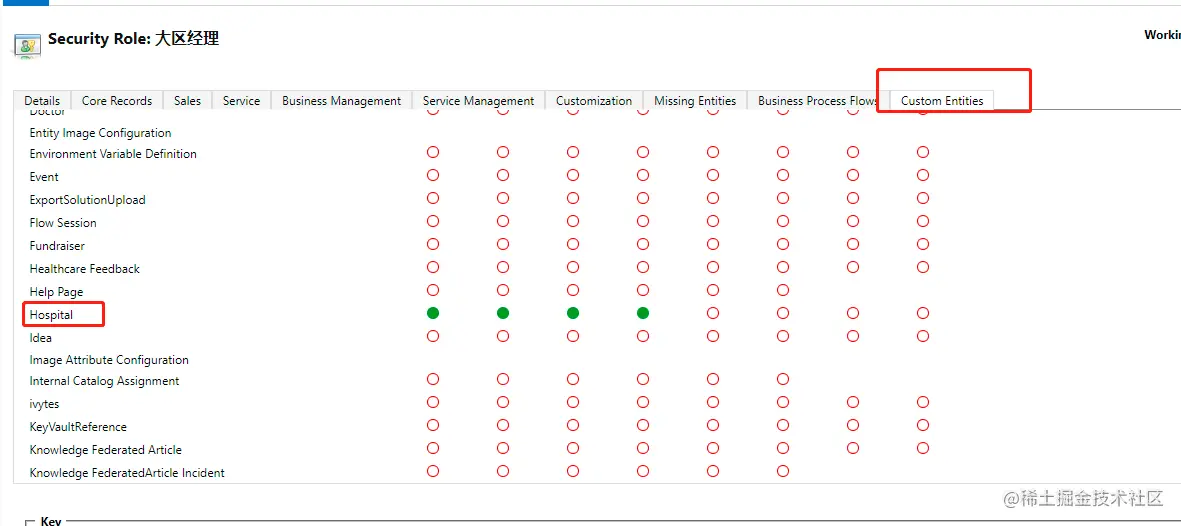Click the Flow Session entity name
This screenshot has width=1181, height=526.
63,223
